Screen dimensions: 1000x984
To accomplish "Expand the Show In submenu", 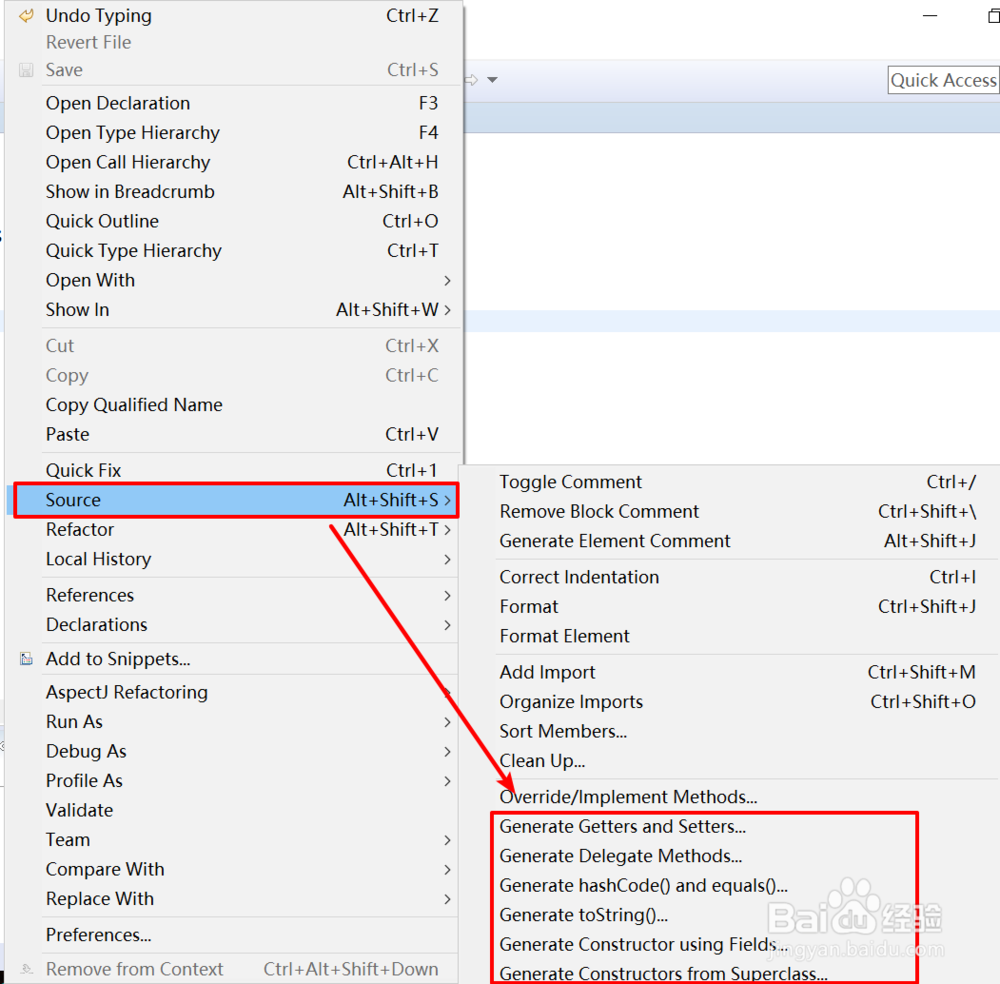I will pos(234,310).
